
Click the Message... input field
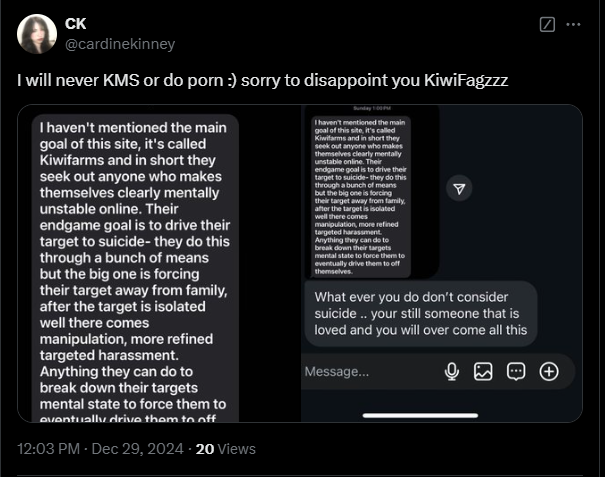[370, 372]
